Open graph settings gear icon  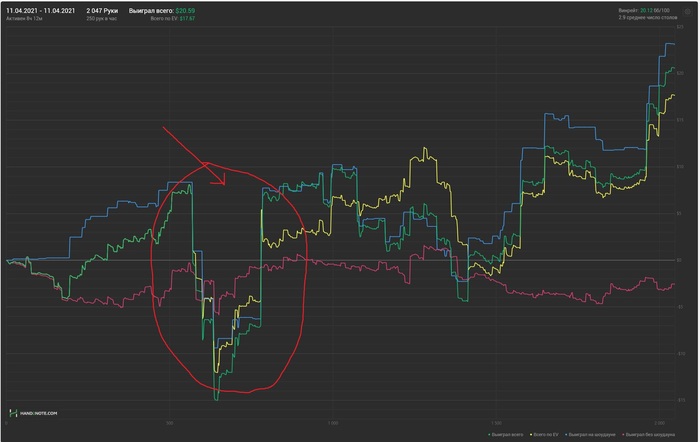tap(688, 12)
